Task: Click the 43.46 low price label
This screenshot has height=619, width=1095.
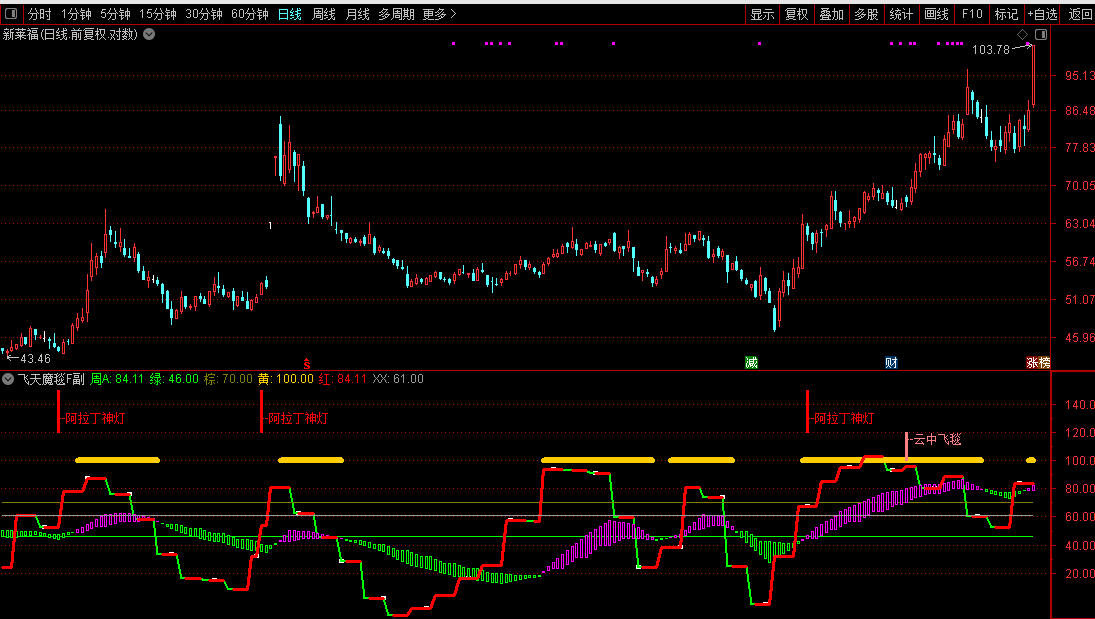Action: point(36,359)
